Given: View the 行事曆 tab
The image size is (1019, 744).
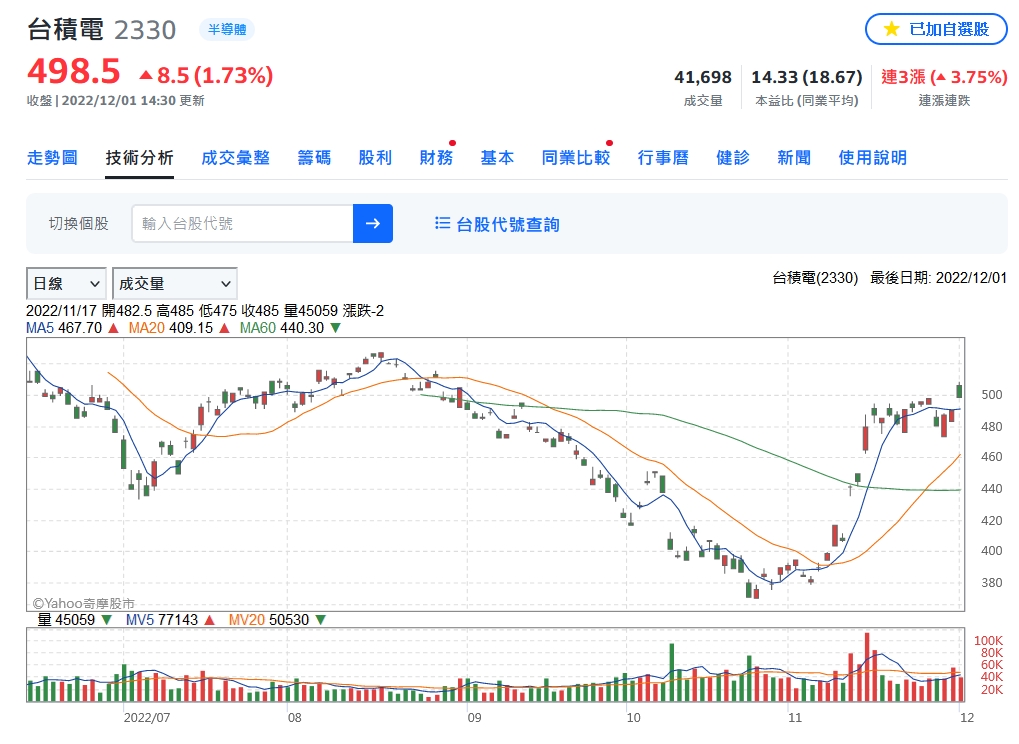Looking at the screenshot, I should [x=663, y=157].
